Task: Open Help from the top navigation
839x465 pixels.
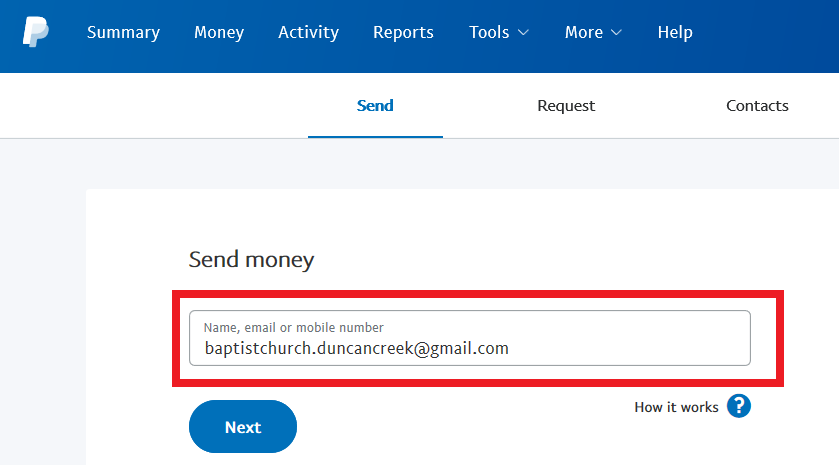Action: coord(675,32)
